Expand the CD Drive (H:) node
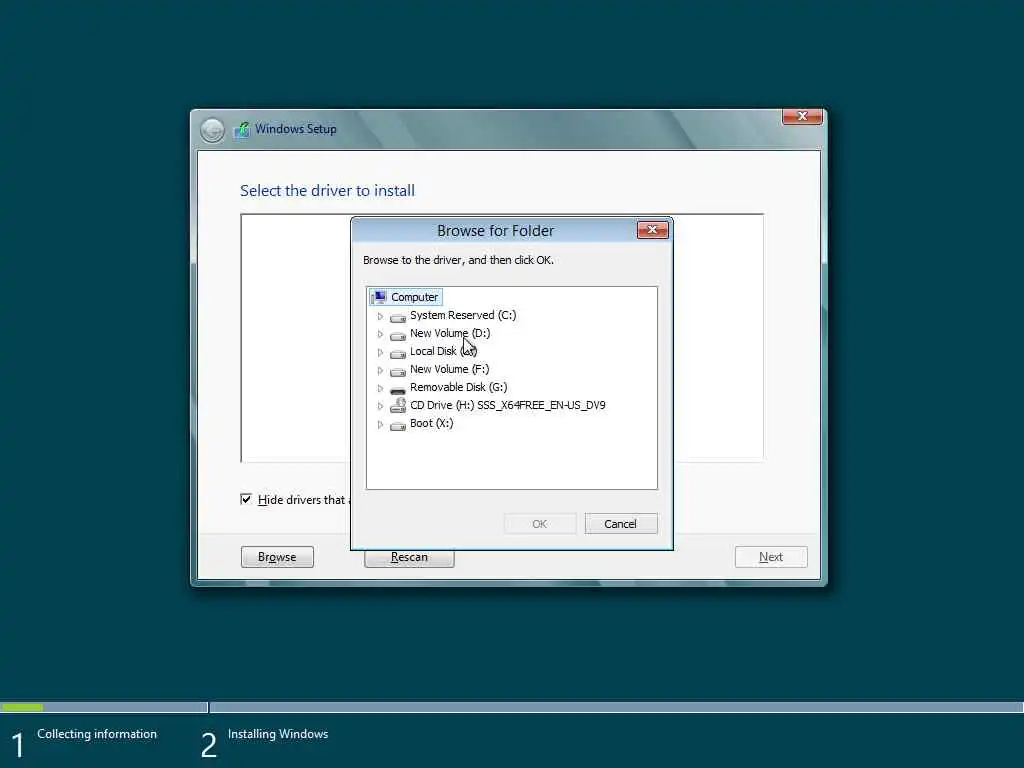Image resolution: width=1024 pixels, height=768 pixels. pyautogui.click(x=380, y=406)
